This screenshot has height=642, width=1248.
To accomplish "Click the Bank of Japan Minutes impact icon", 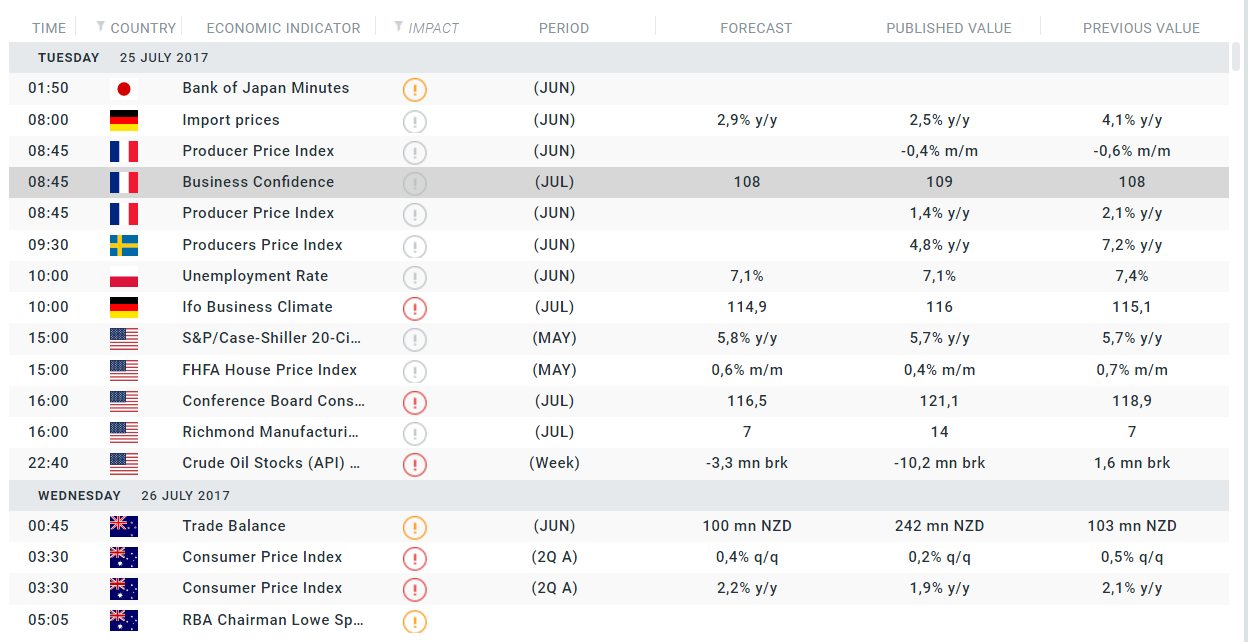I will tap(415, 90).
